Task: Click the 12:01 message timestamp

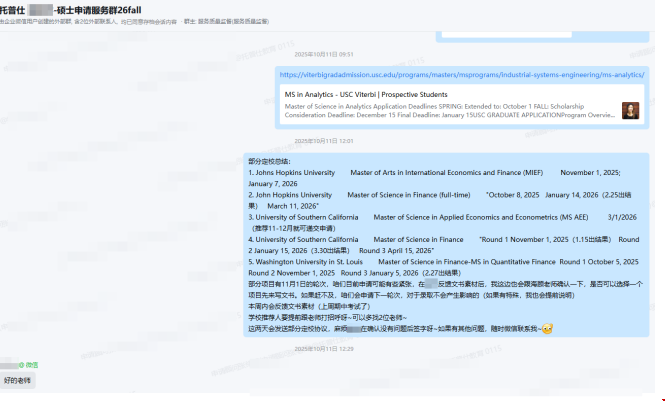Action: 323,142
